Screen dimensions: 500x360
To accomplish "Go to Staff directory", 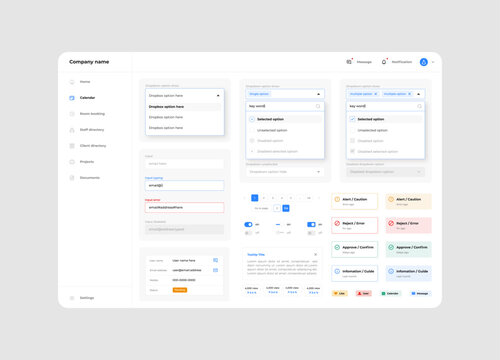I will (x=92, y=130).
